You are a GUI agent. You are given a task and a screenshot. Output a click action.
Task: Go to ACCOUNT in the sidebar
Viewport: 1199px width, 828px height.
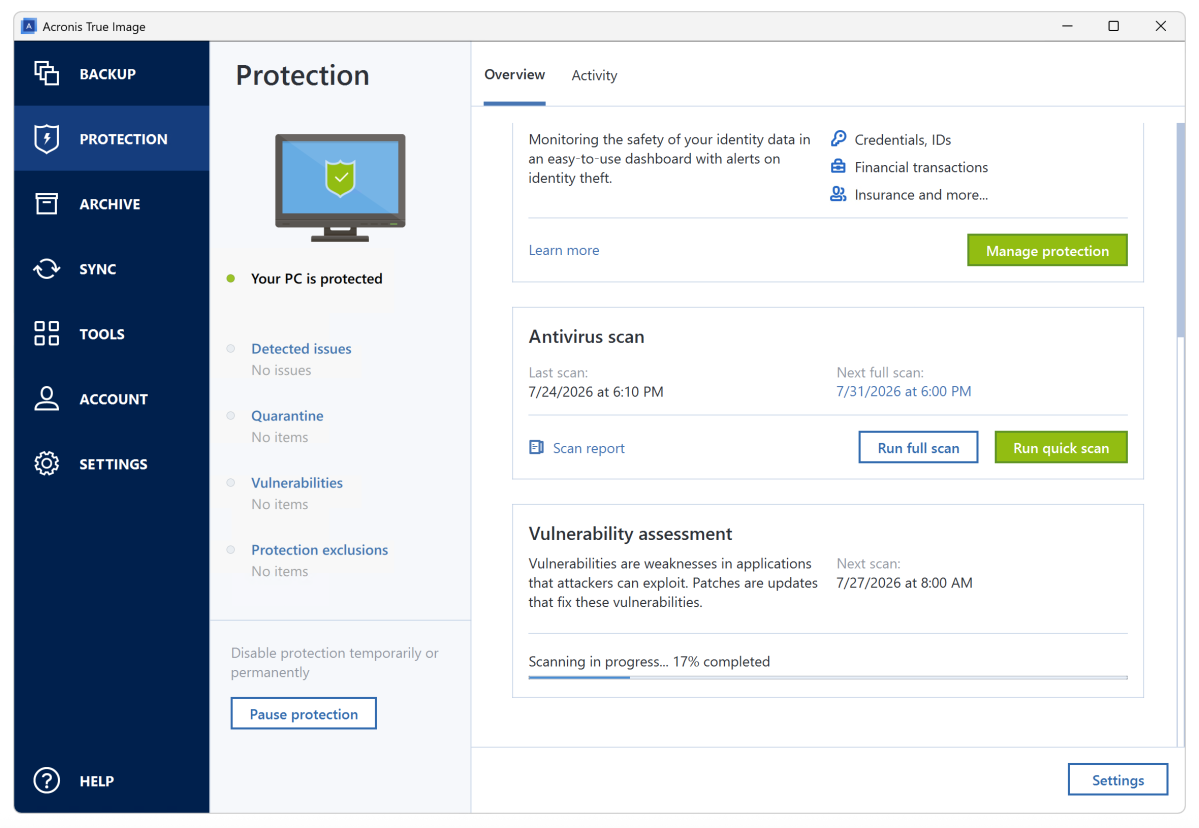(x=112, y=398)
